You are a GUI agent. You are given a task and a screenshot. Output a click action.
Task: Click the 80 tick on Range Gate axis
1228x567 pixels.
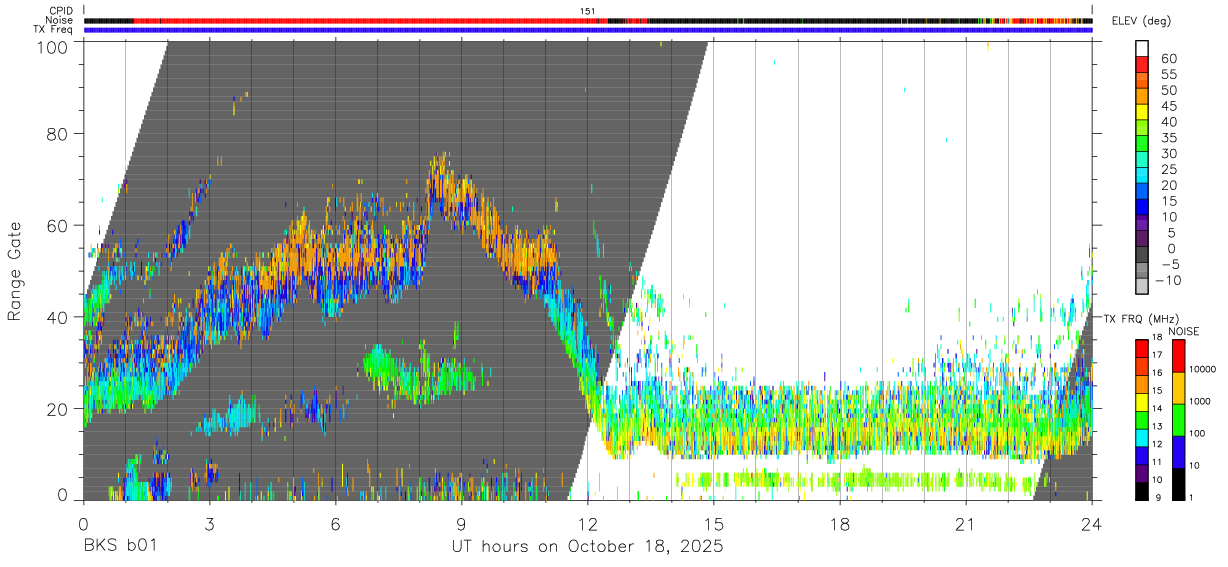point(57,133)
